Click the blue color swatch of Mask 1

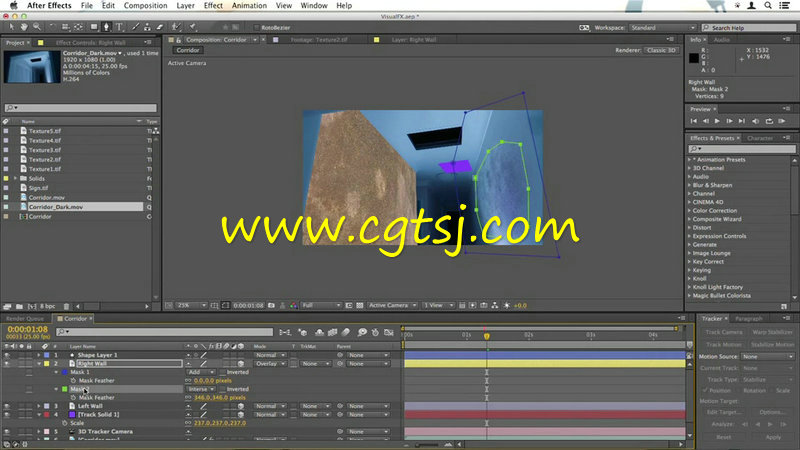[x=65, y=372]
